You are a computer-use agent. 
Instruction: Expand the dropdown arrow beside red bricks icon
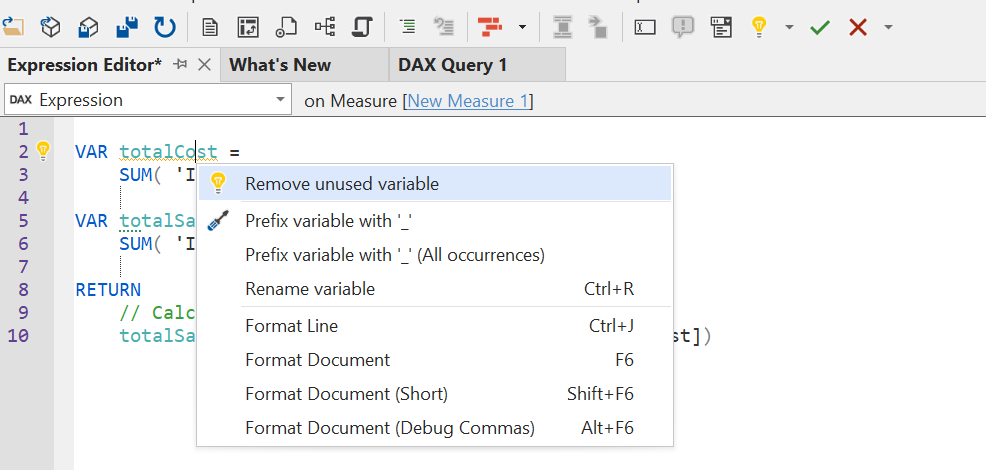tap(522, 27)
